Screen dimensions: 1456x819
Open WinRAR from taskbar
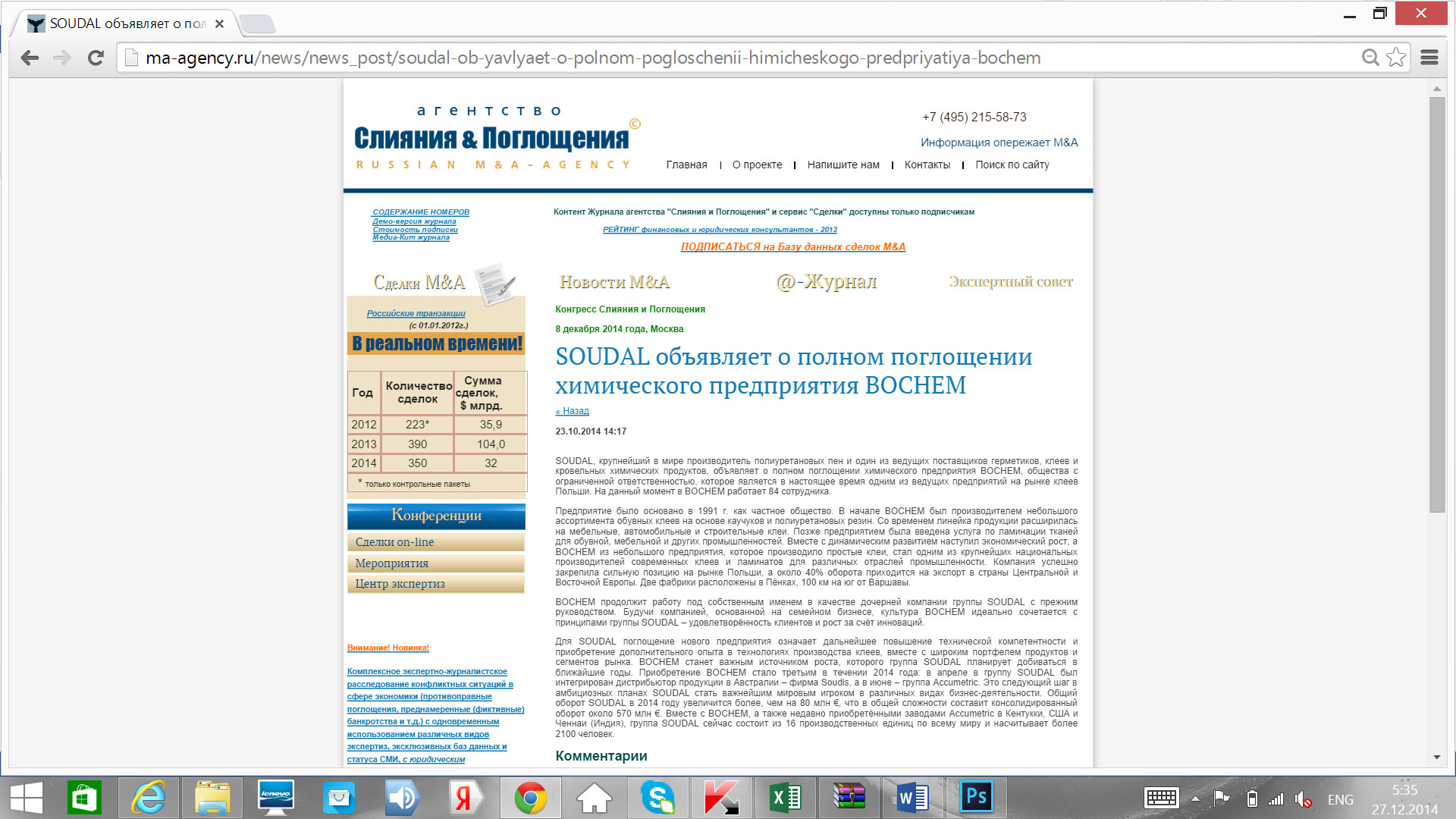849,799
